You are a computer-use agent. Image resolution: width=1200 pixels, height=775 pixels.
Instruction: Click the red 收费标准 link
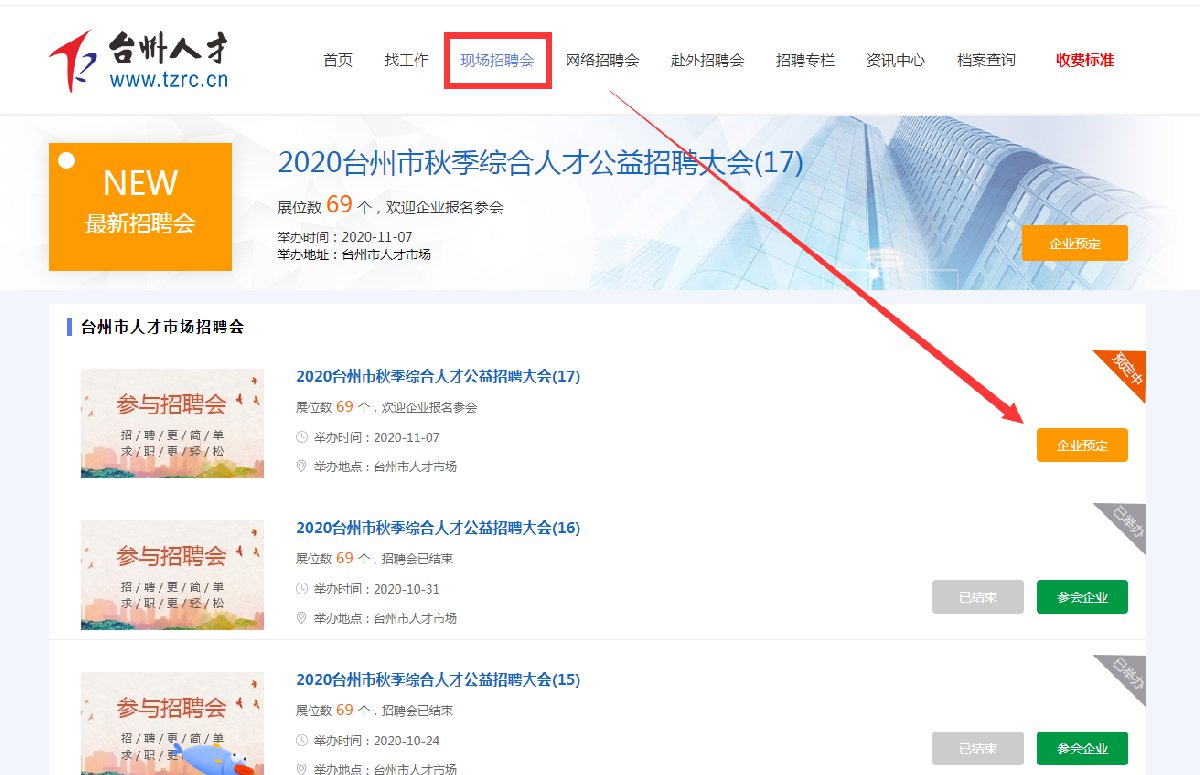1085,60
